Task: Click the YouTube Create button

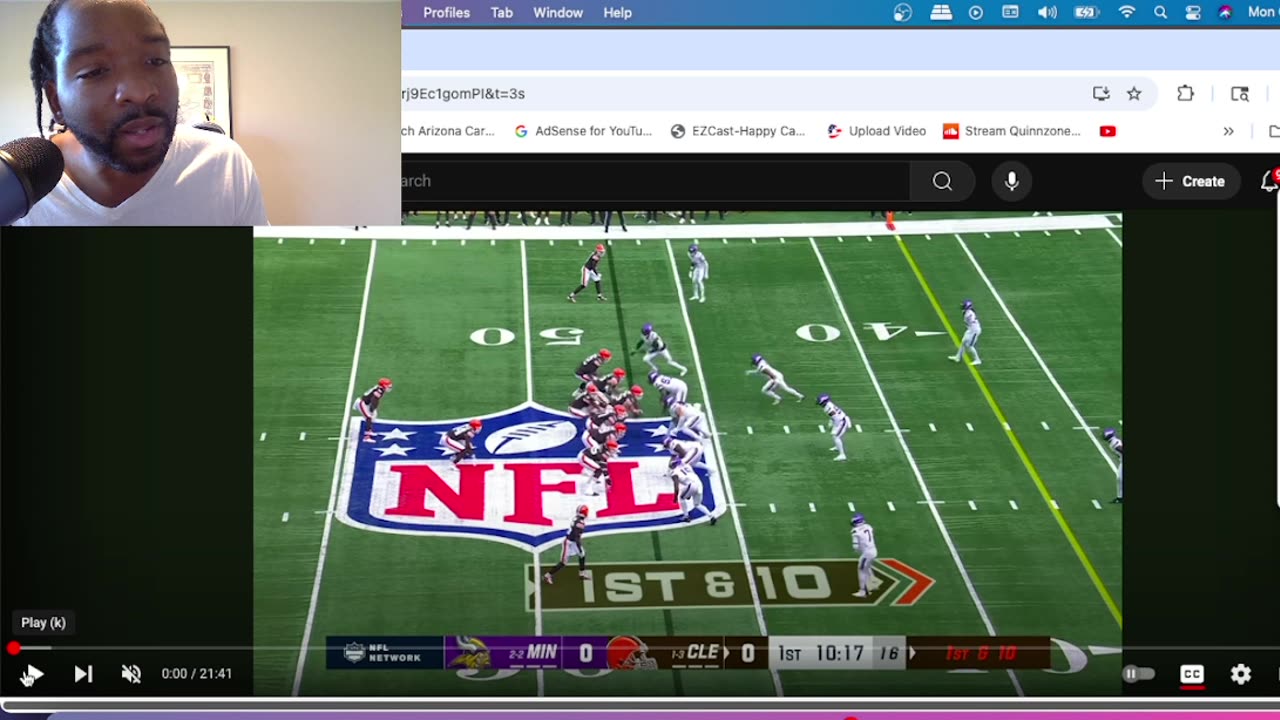Action: click(x=1190, y=181)
